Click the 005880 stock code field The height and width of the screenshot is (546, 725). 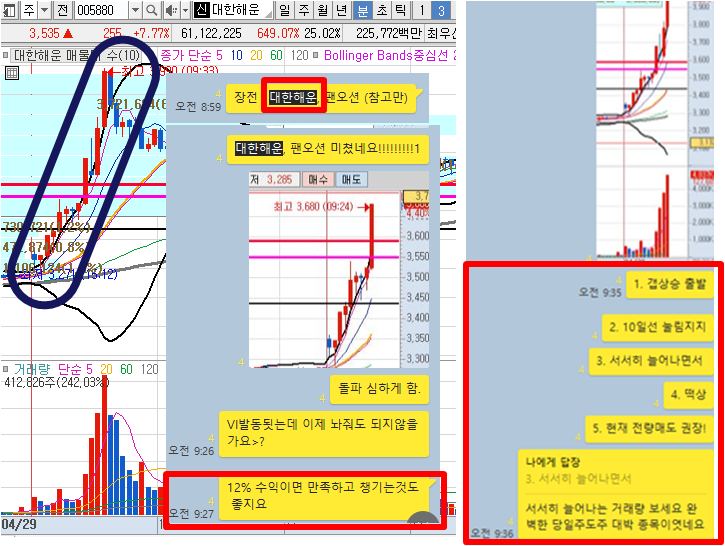coord(102,10)
